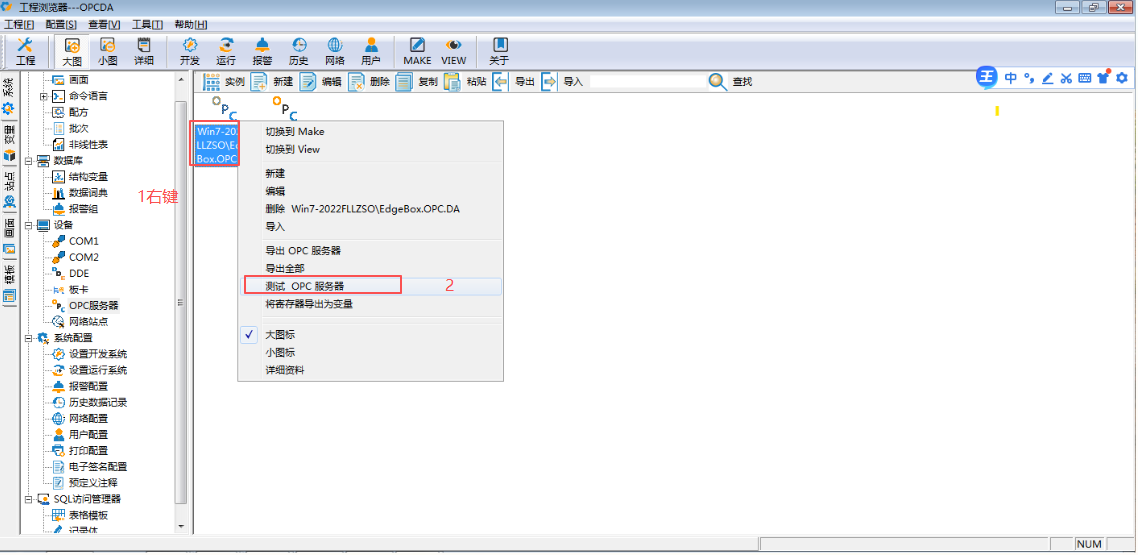Open the 配置[S] menu
The width and height of the screenshot is (1138, 555).
(61, 24)
